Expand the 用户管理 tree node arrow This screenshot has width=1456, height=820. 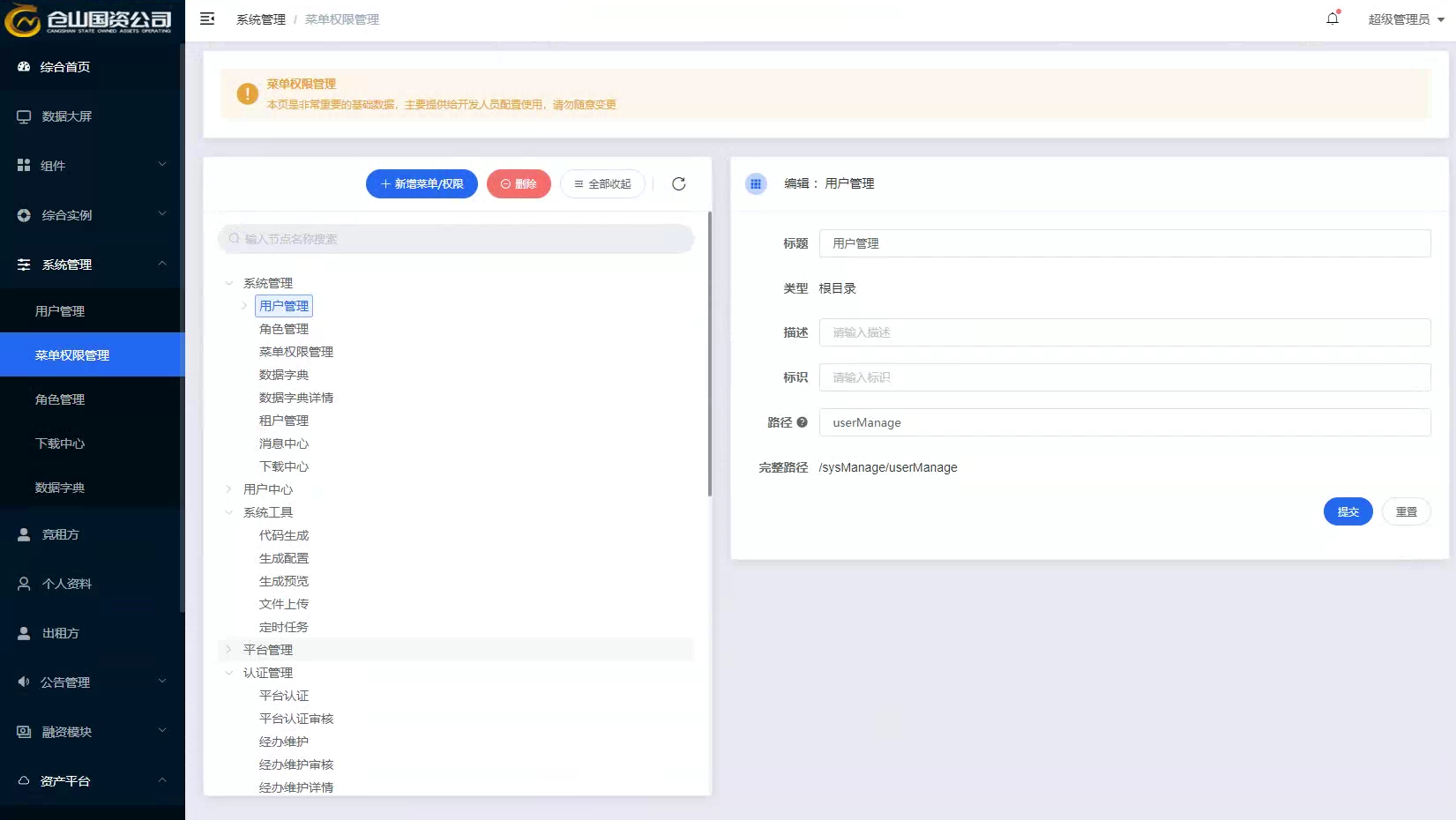tap(244, 306)
